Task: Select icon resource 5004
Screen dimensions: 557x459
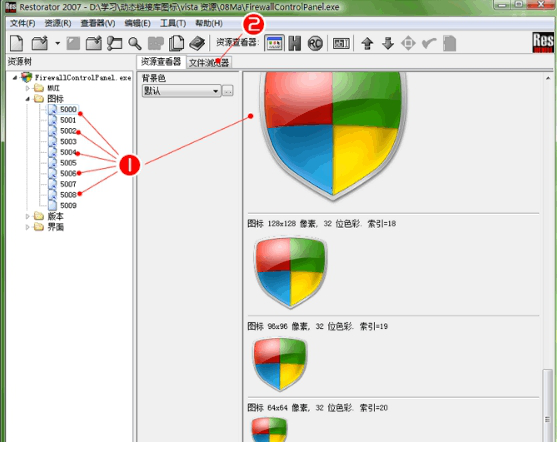Action: coord(68,152)
